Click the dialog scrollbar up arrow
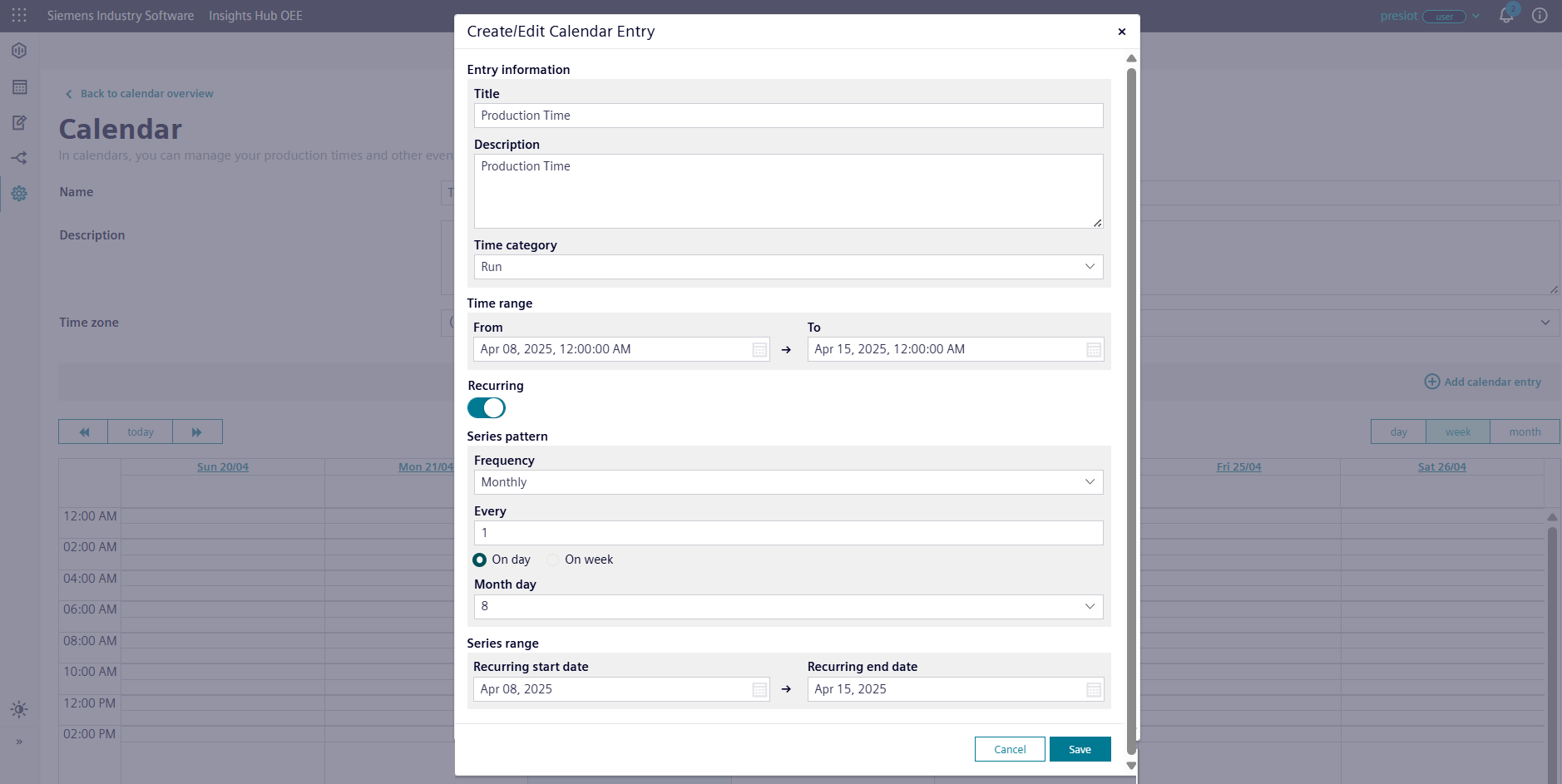Viewport: 1562px width, 784px height. click(1131, 58)
